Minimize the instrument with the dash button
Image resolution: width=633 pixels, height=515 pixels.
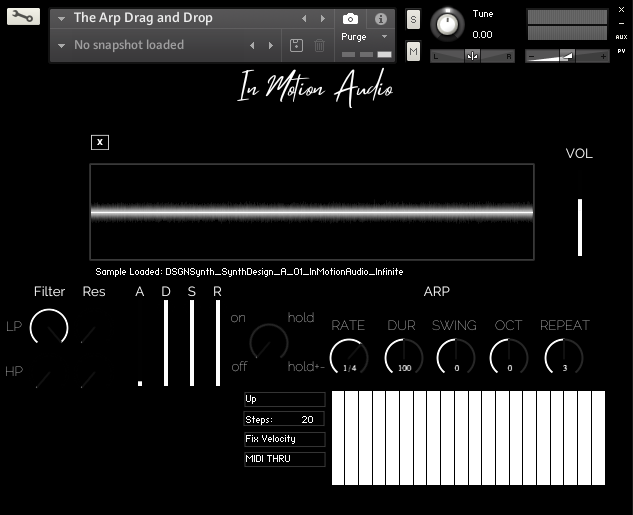click(622, 23)
